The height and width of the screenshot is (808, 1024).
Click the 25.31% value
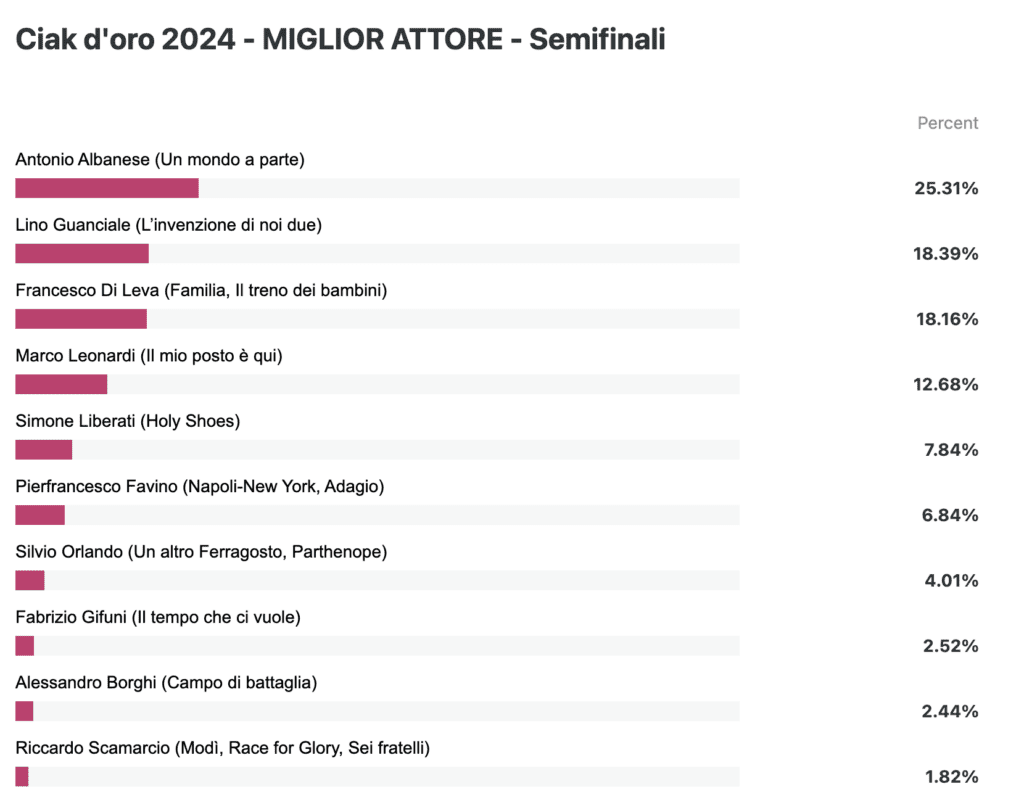pos(946,188)
